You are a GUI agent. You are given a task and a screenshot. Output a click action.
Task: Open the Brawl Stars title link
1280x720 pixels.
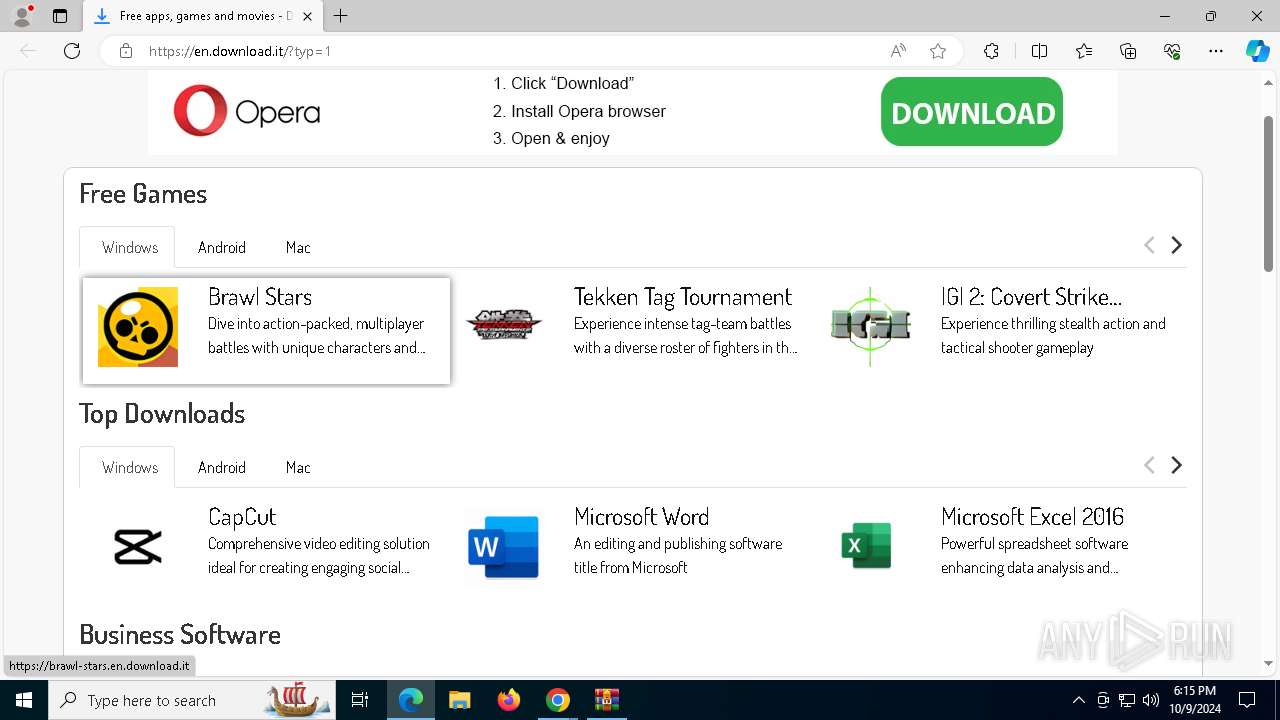(260, 297)
